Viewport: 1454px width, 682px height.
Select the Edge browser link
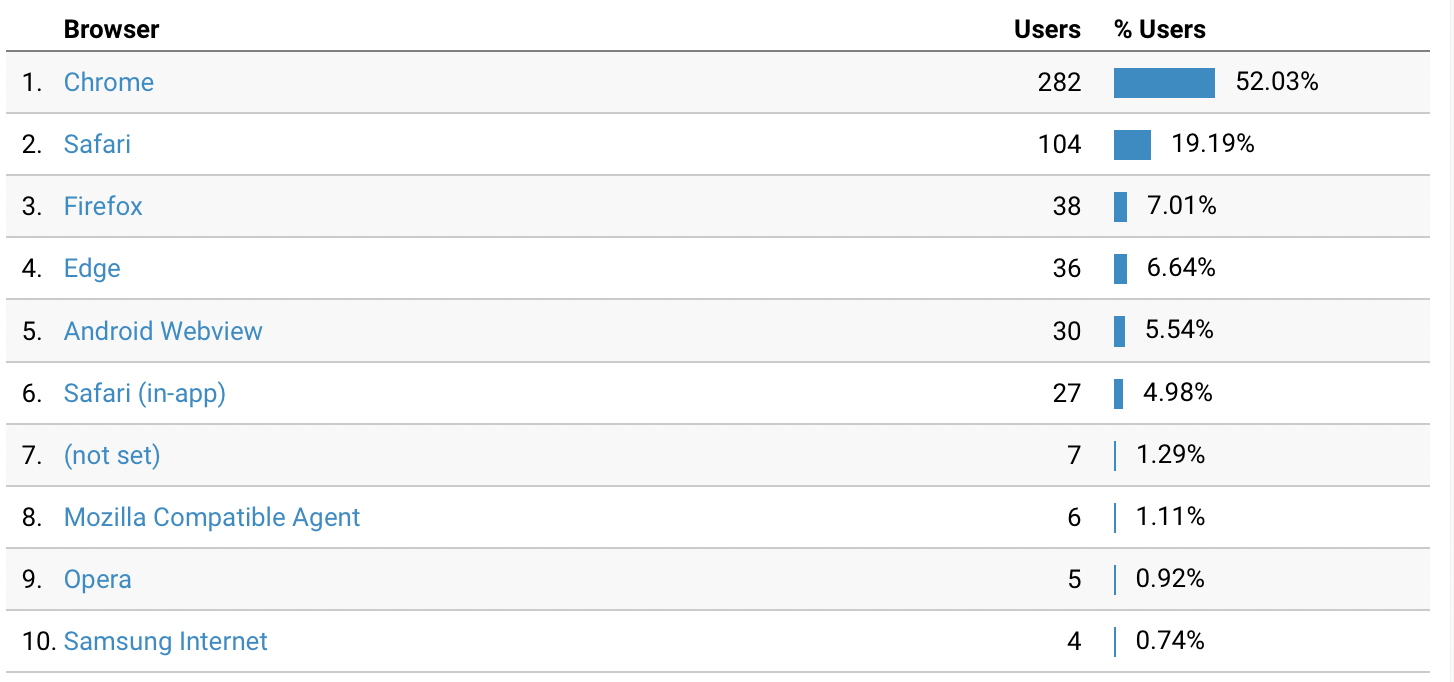pos(92,268)
